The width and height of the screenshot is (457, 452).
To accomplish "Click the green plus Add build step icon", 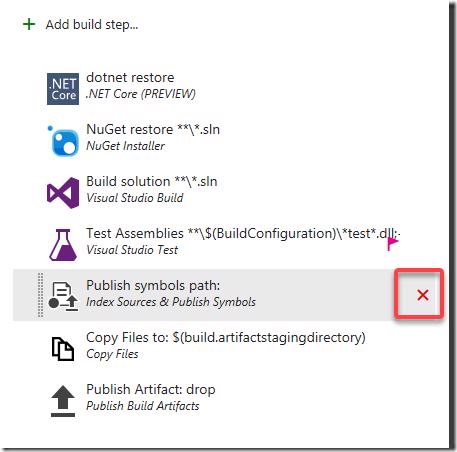I will (29, 24).
